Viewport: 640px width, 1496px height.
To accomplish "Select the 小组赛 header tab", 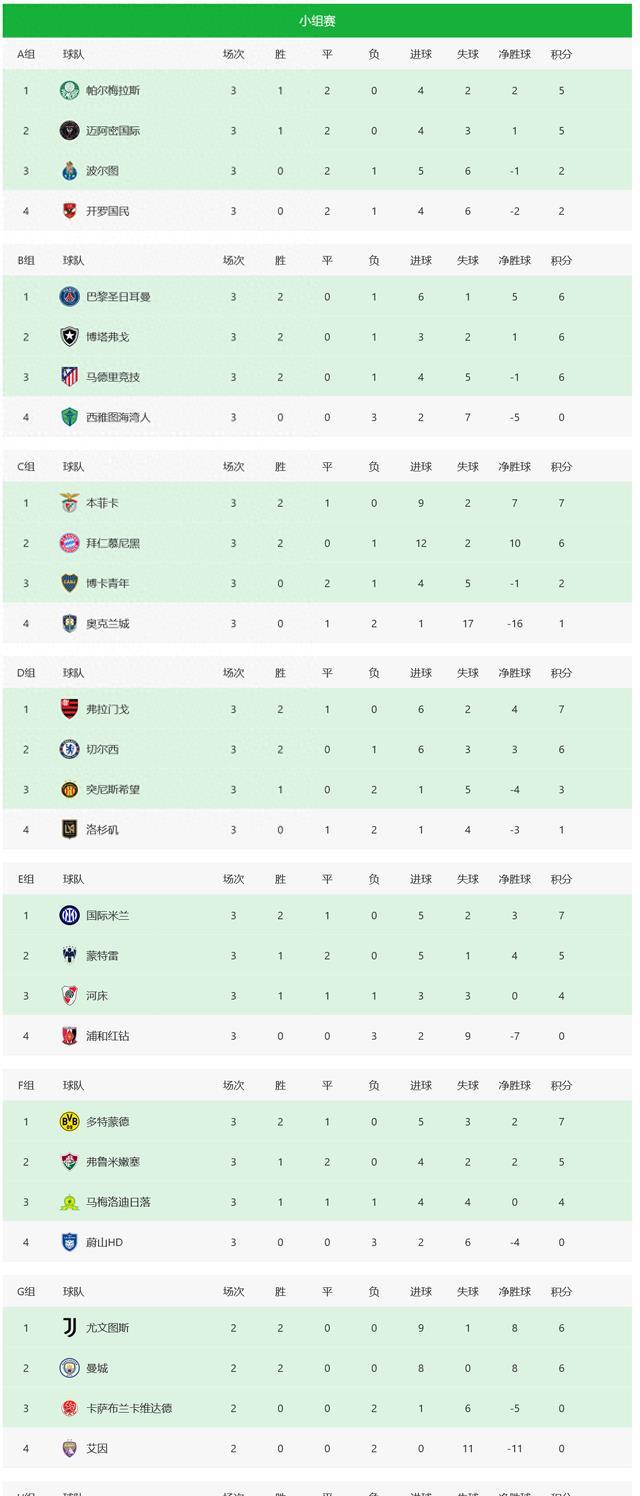I will click(317, 21).
